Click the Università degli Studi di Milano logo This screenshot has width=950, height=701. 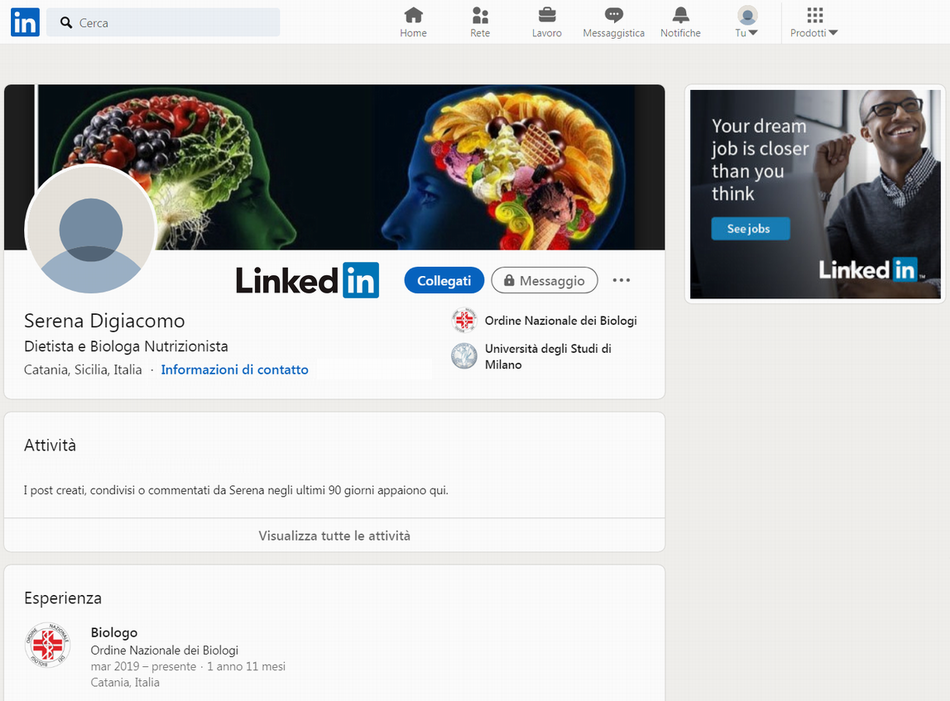(x=464, y=356)
